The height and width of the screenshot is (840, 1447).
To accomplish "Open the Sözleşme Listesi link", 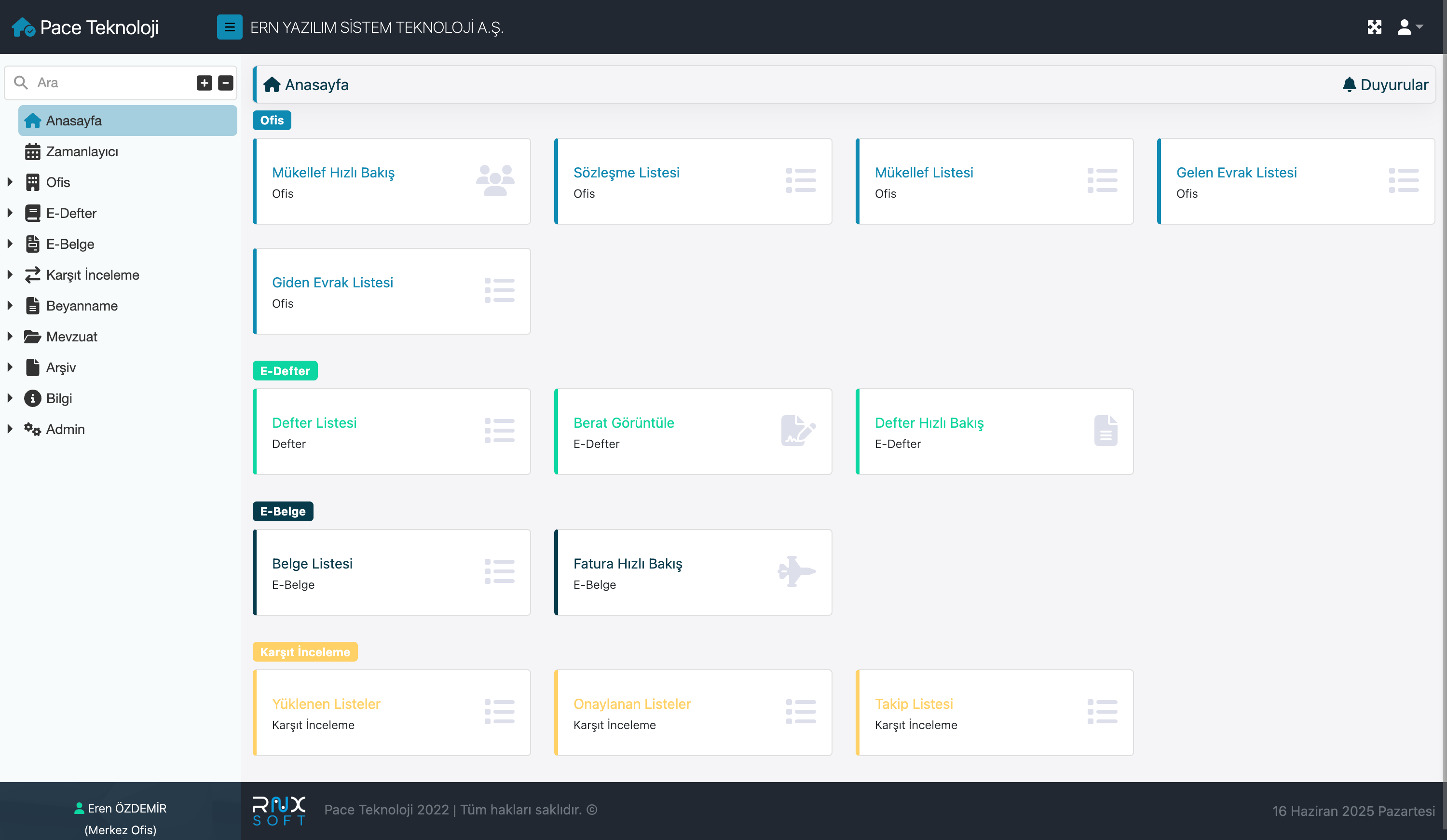I will click(x=626, y=173).
